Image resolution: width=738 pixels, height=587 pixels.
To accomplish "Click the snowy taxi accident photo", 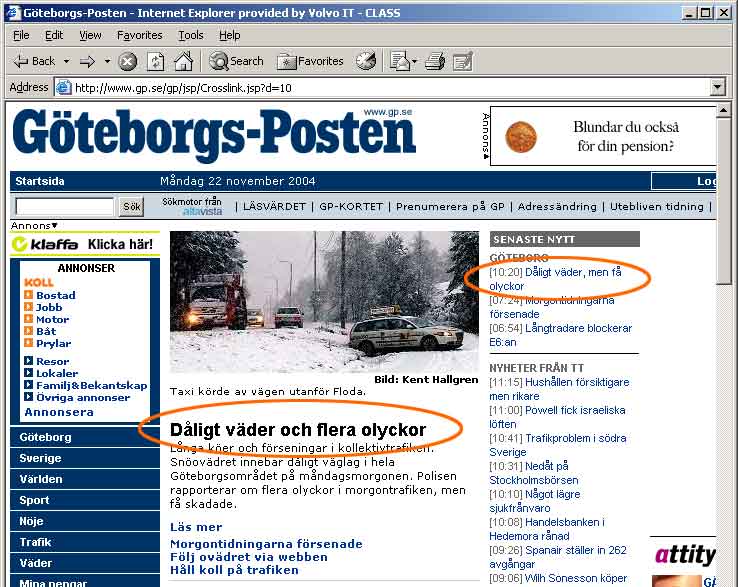I will click(324, 302).
